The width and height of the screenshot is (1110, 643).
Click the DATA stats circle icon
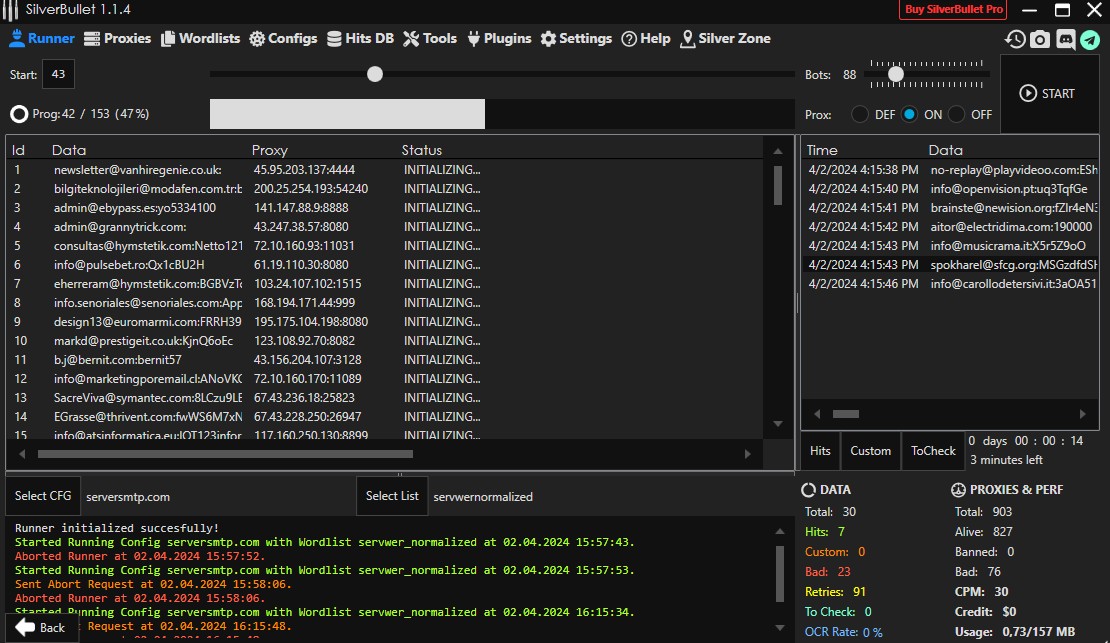(x=808, y=489)
